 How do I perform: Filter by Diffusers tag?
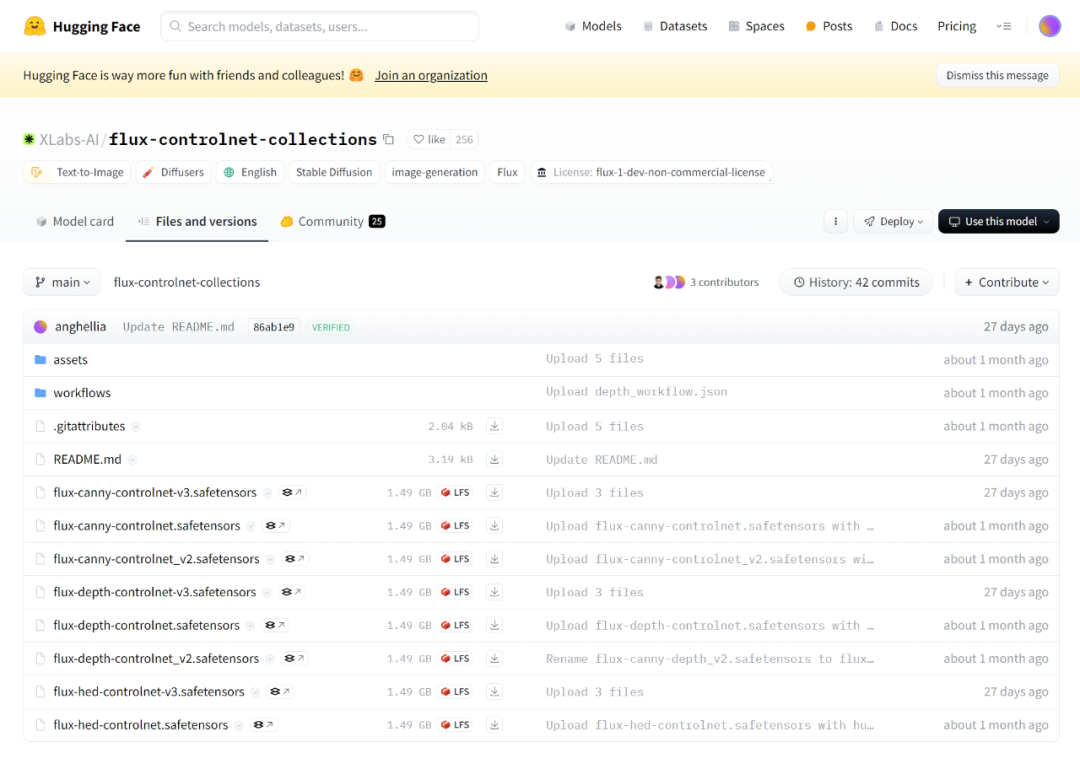(x=173, y=172)
